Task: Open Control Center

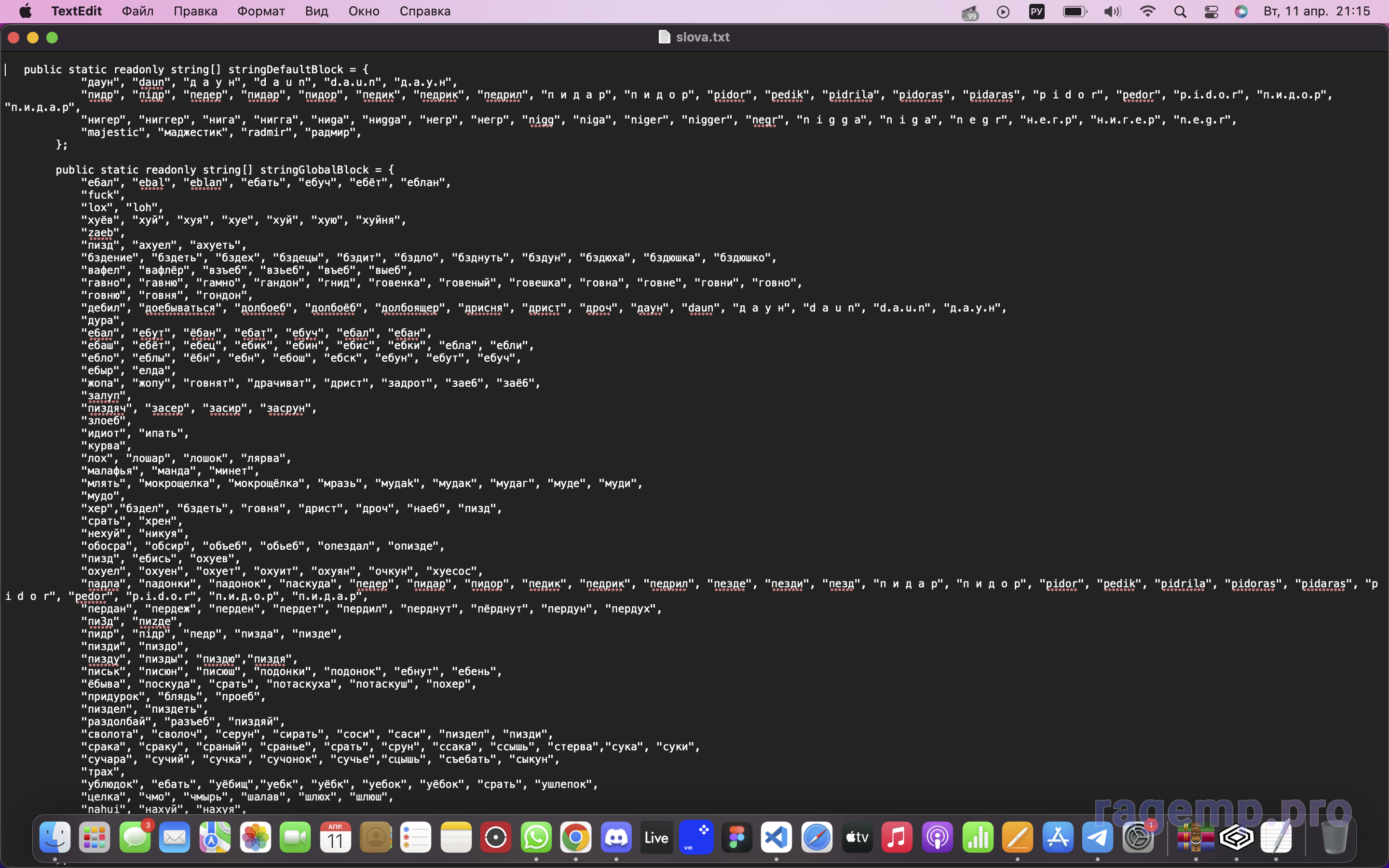Action: pos(1211,12)
